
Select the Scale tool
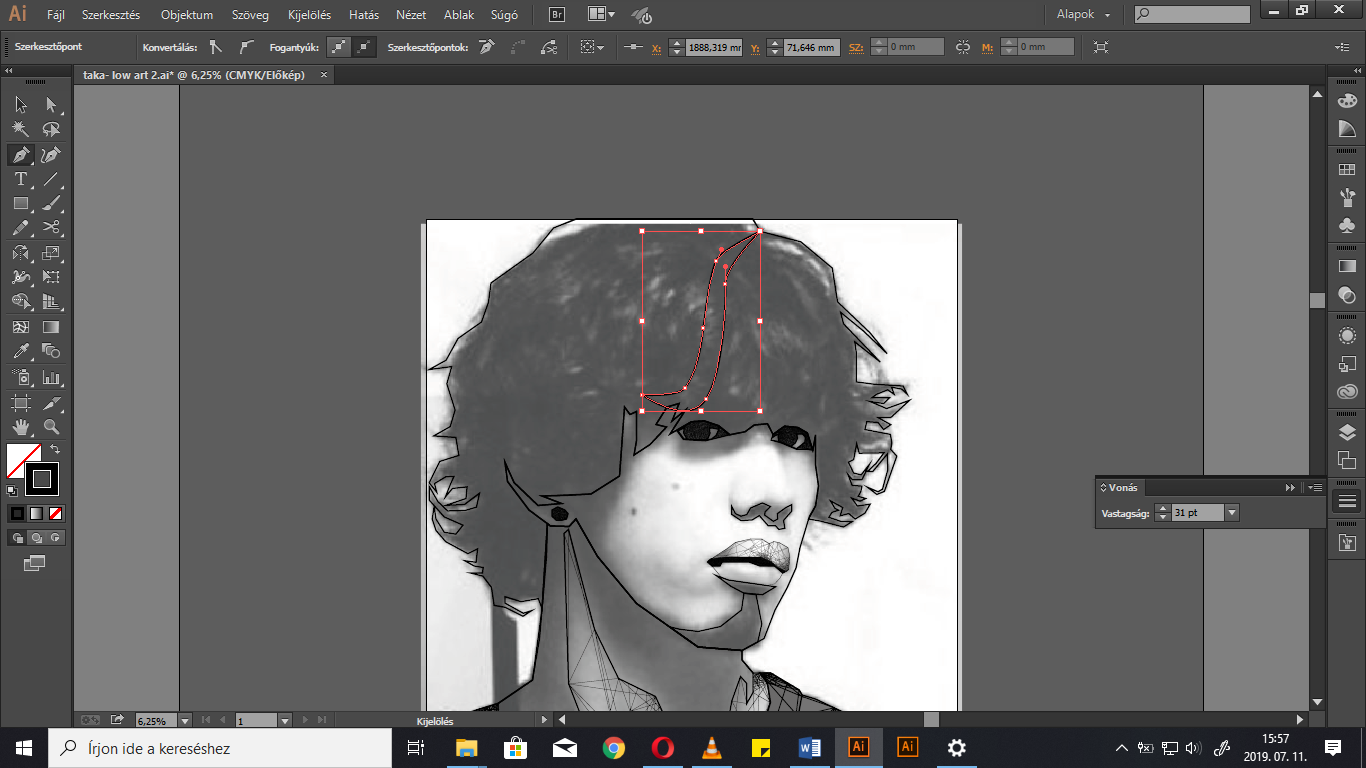tap(51, 253)
